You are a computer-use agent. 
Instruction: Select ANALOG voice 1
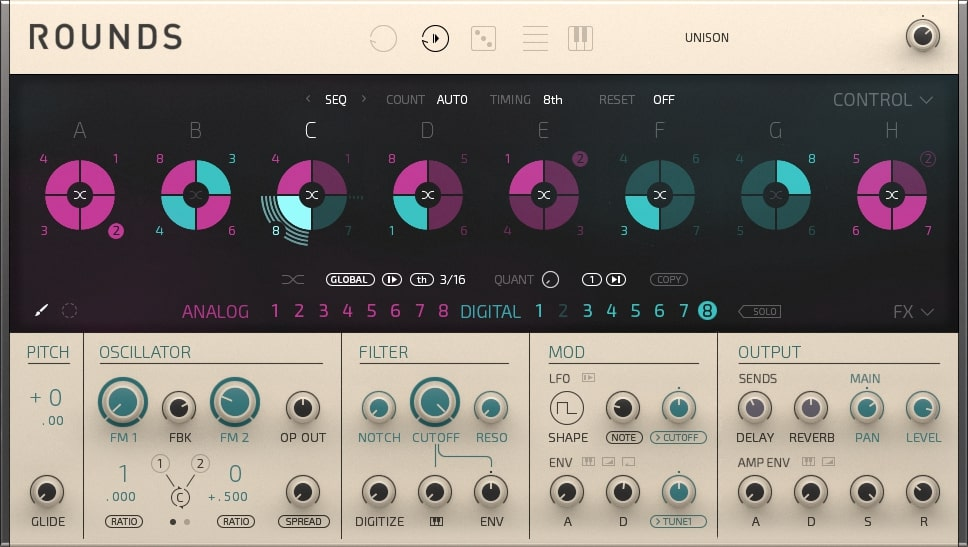coord(275,311)
